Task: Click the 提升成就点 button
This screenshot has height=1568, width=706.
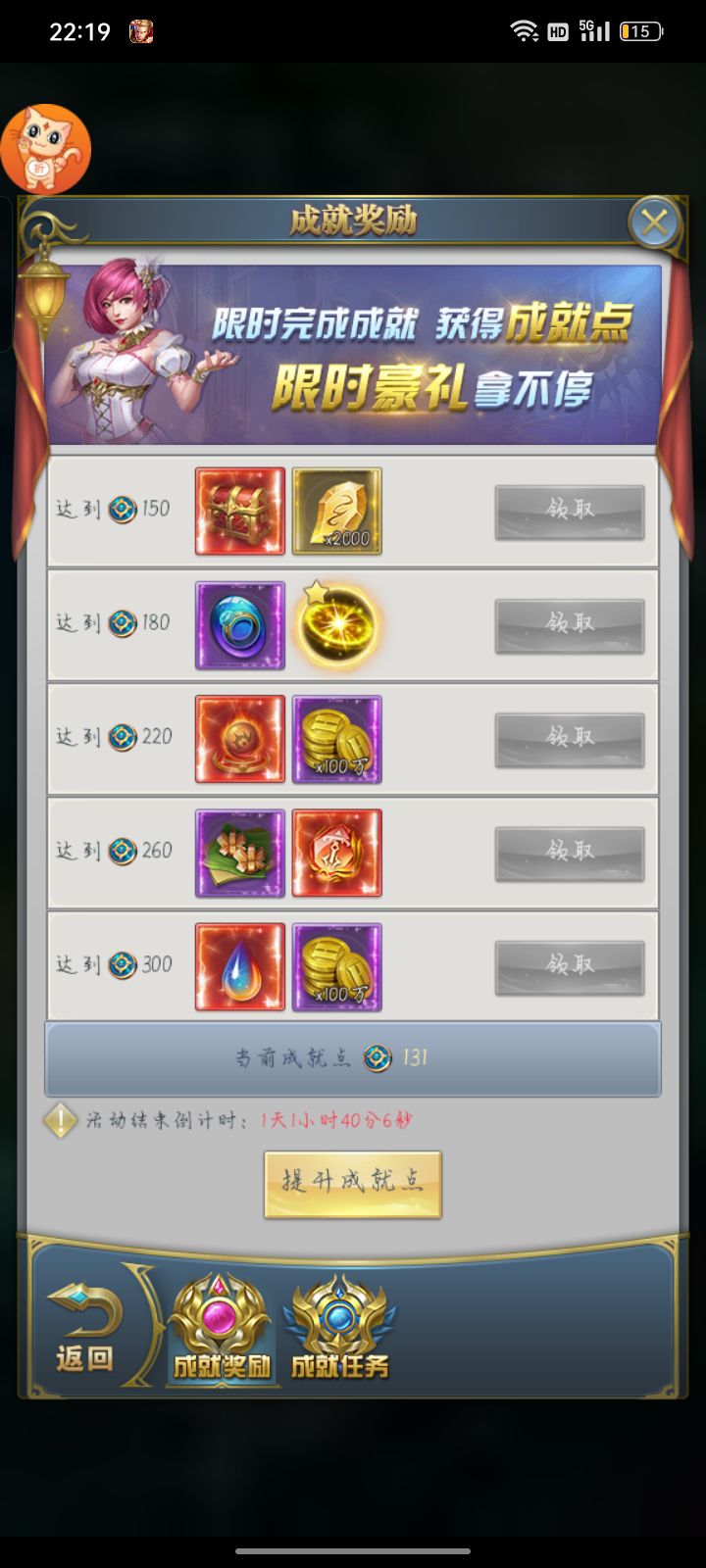Action: pyautogui.click(x=353, y=1184)
